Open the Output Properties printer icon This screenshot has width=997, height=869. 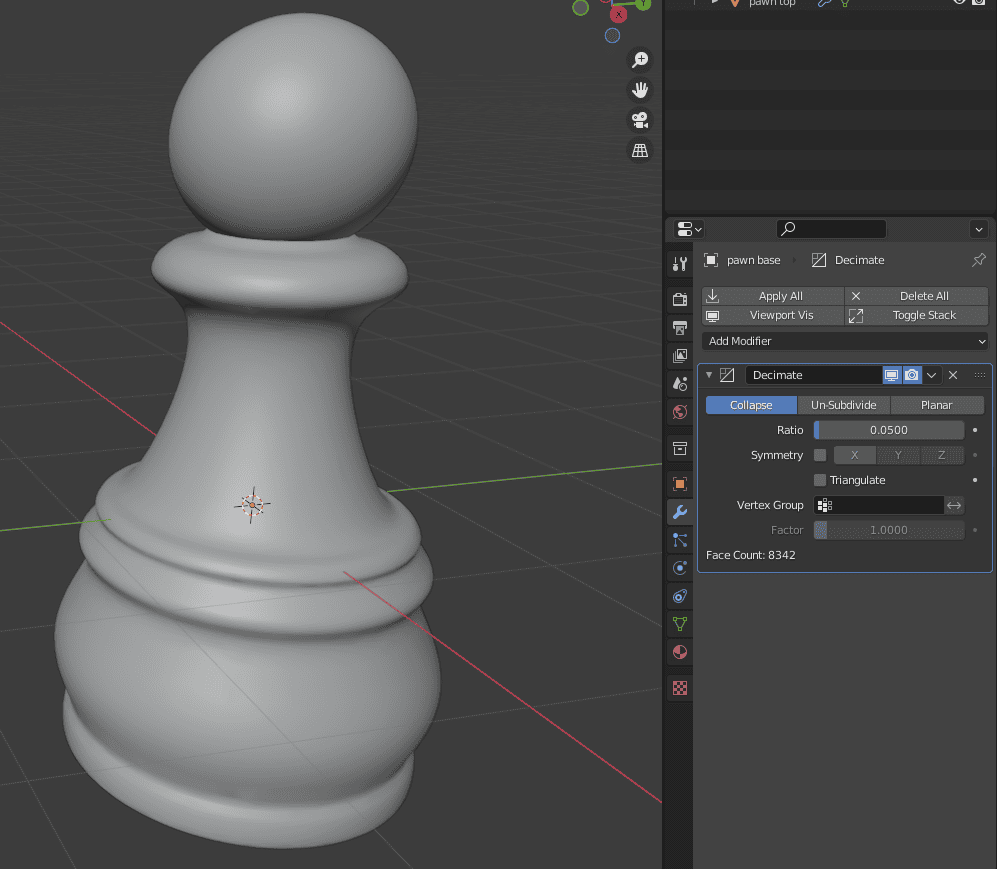pos(680,328)
